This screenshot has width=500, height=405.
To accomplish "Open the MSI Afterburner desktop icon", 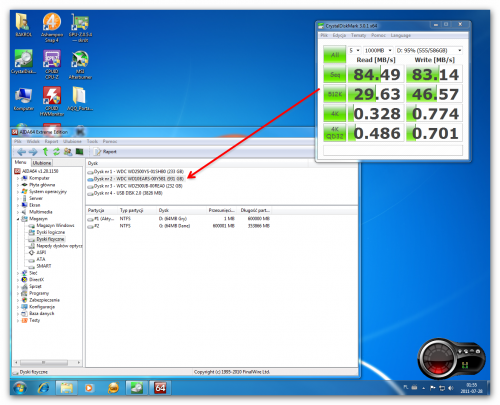I will (x=80, y=65).
